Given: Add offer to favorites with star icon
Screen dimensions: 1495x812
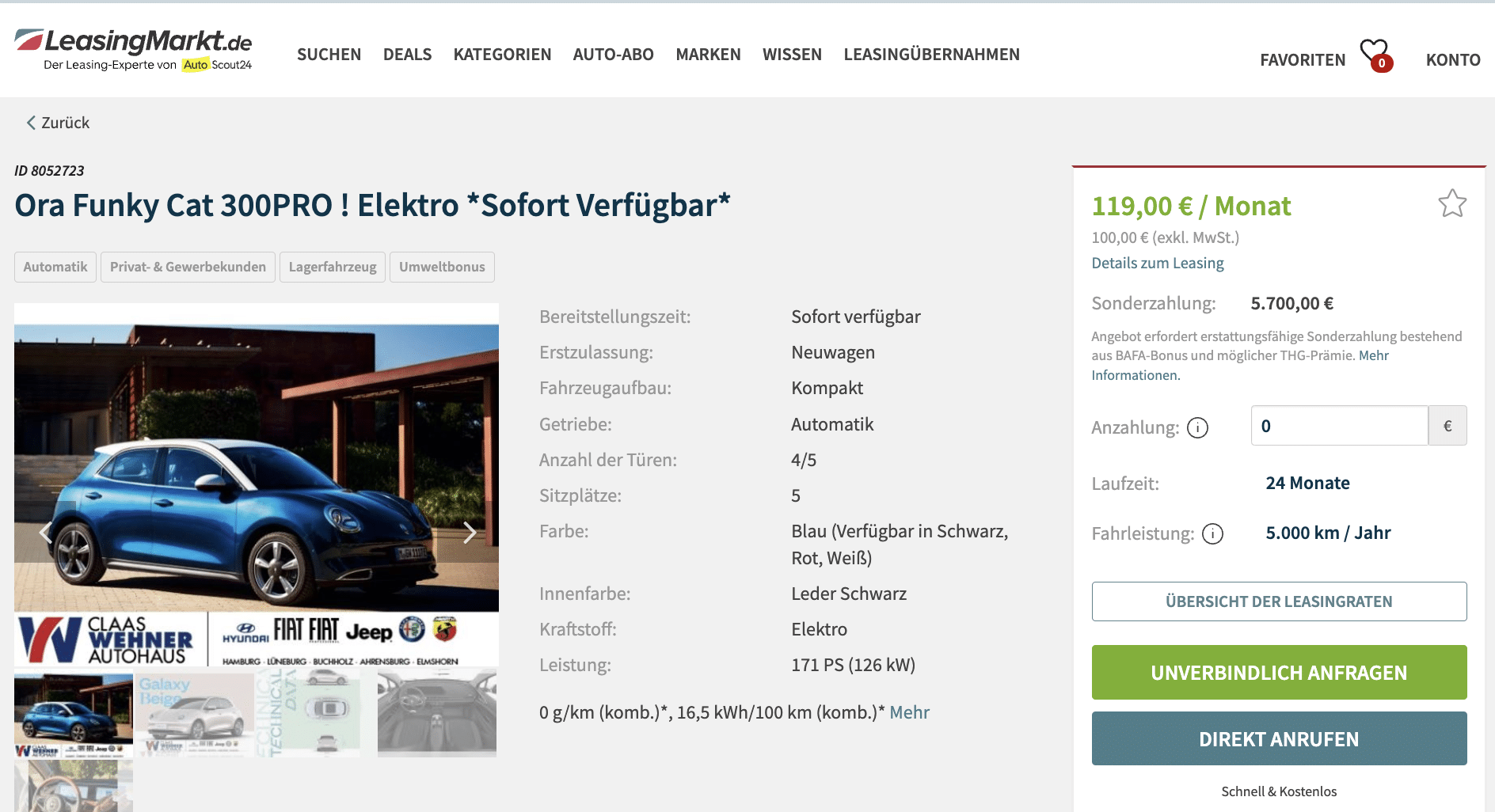Looking at the screenshot, I should 1452,203.
